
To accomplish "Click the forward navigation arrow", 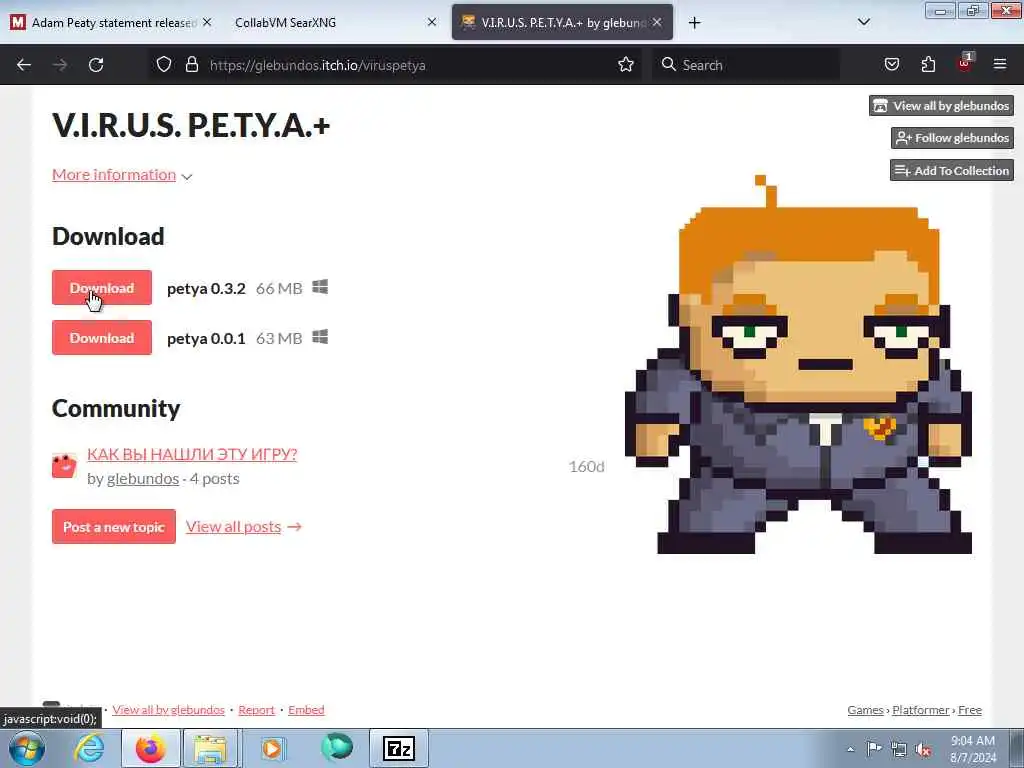I will 60,65.
